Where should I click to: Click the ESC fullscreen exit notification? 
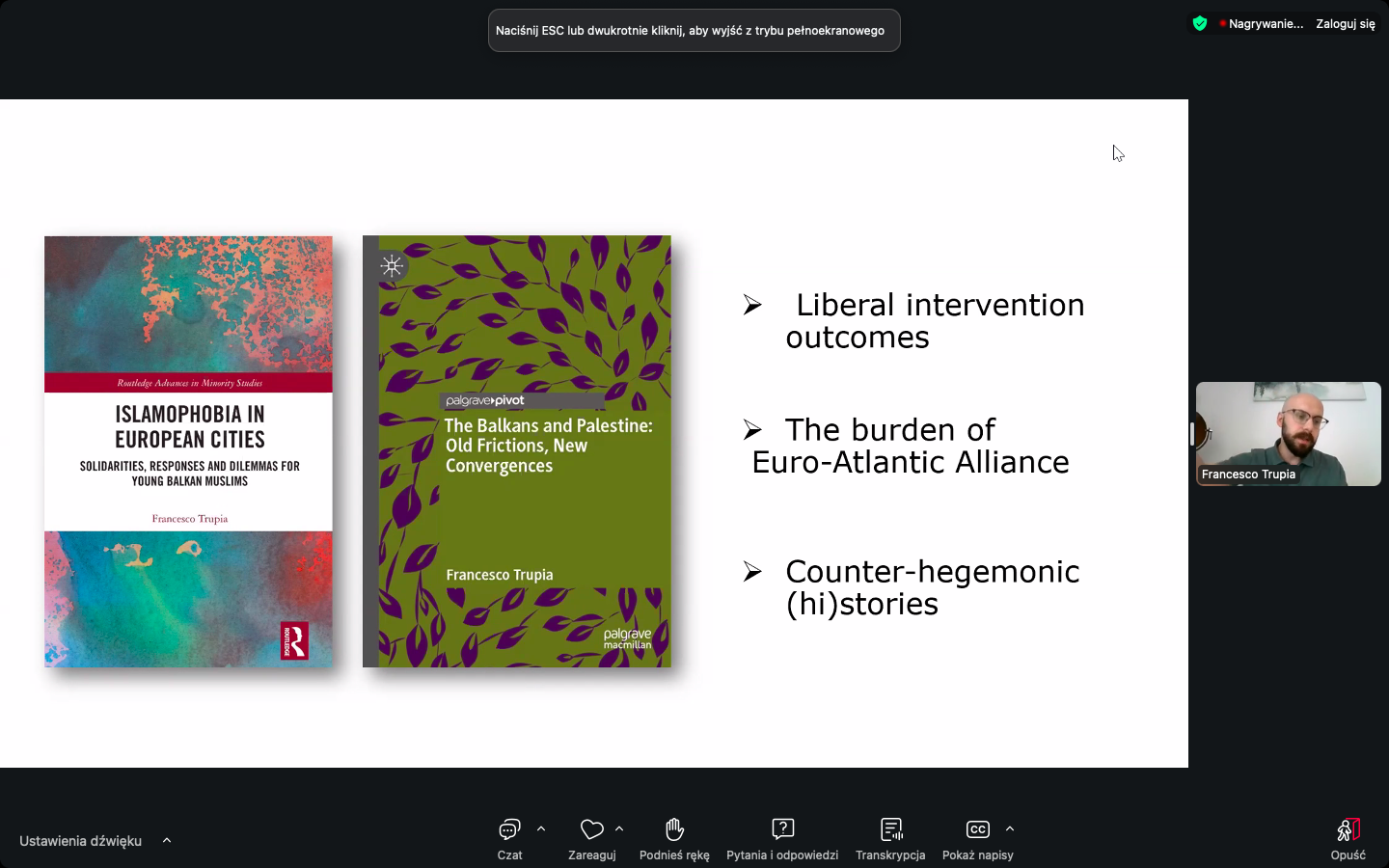pyautogui.click(x=694, y=31)
